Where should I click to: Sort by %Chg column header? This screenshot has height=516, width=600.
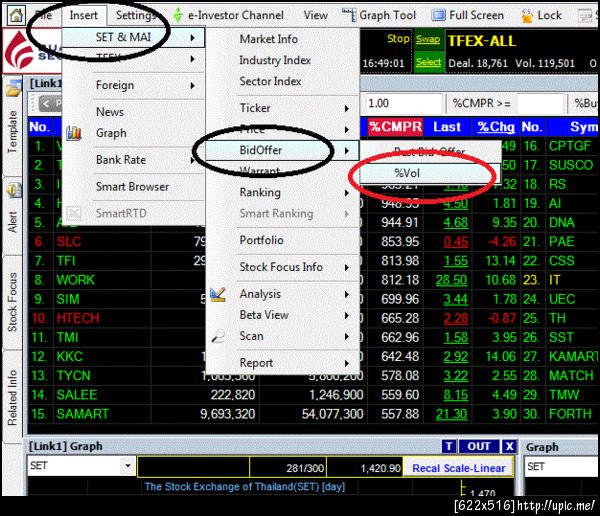pyautogui.click(x=496, y=127)
